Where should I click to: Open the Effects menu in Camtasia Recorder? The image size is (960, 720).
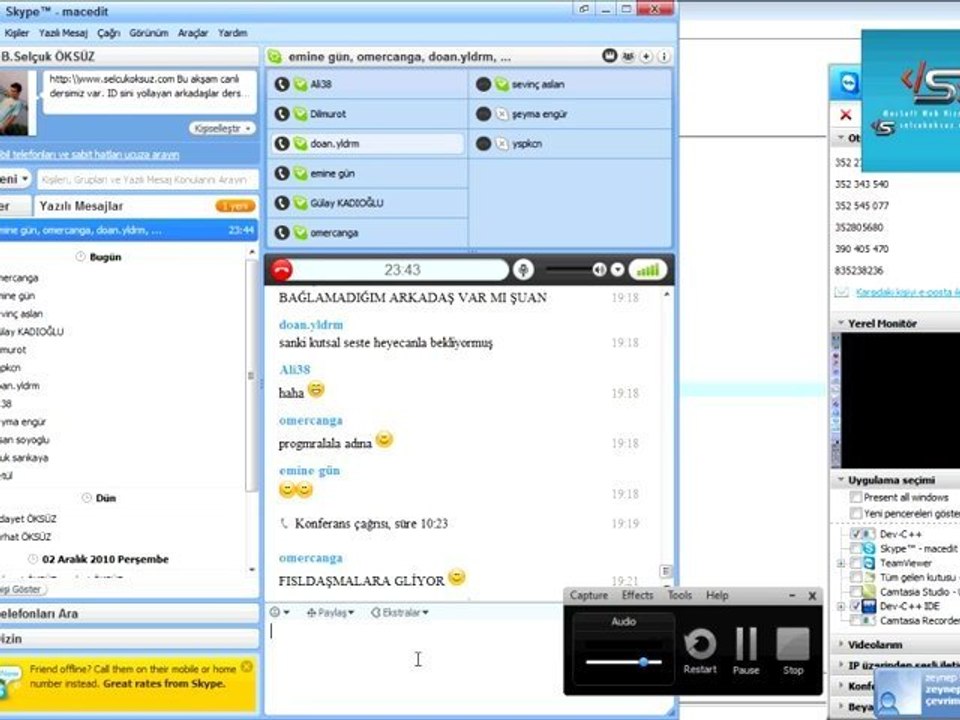[637, 595]
